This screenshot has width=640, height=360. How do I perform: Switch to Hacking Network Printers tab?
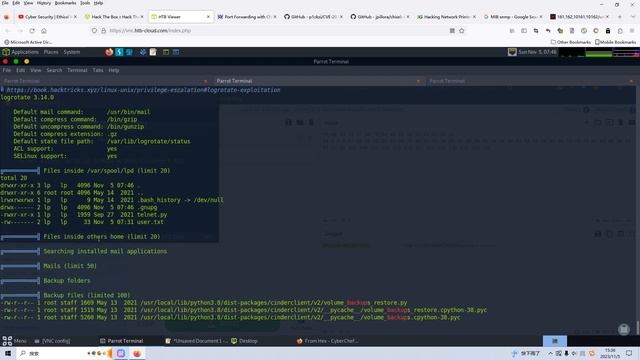(447, 17)
